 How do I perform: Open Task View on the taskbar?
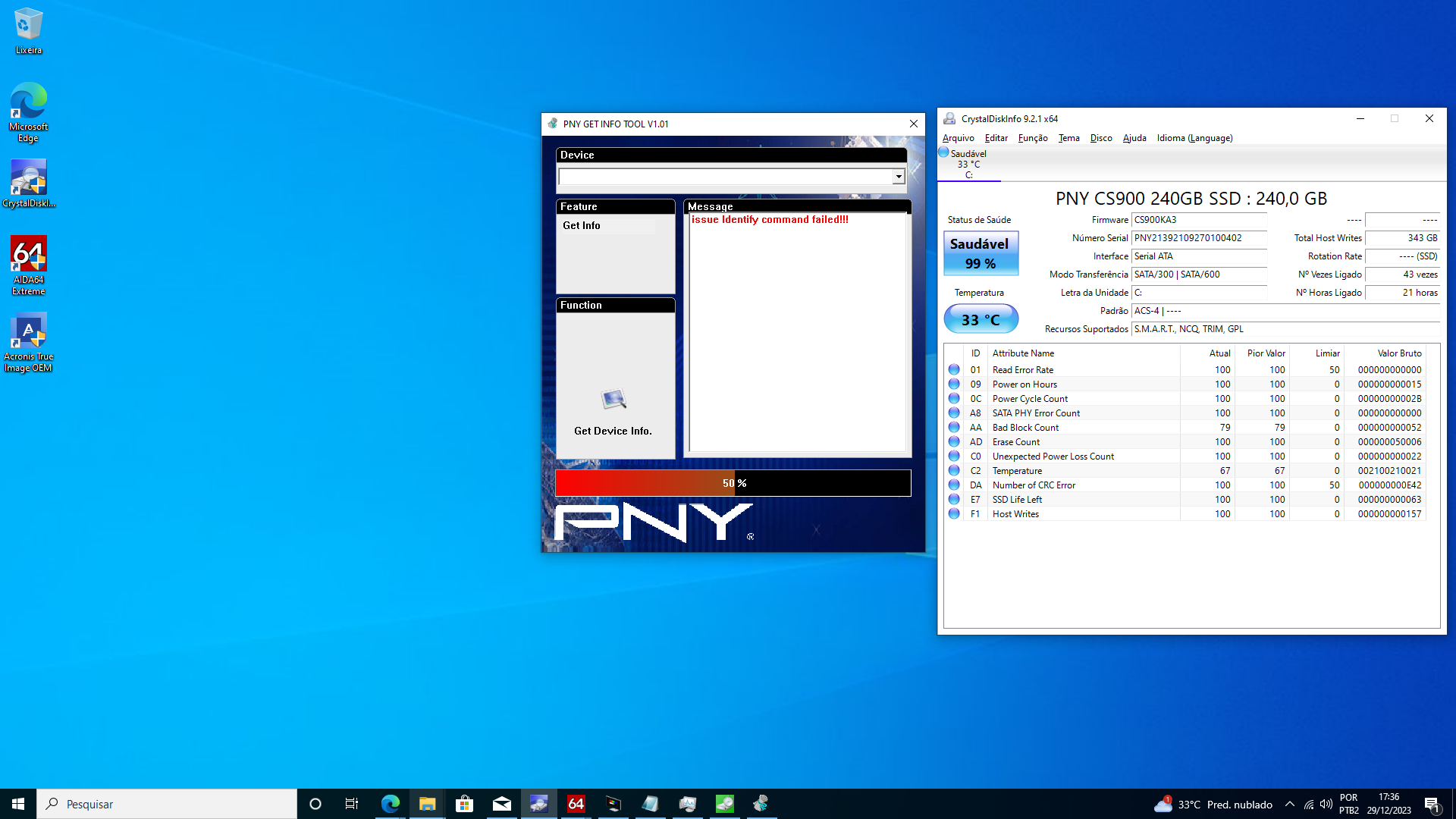(352, 804)
